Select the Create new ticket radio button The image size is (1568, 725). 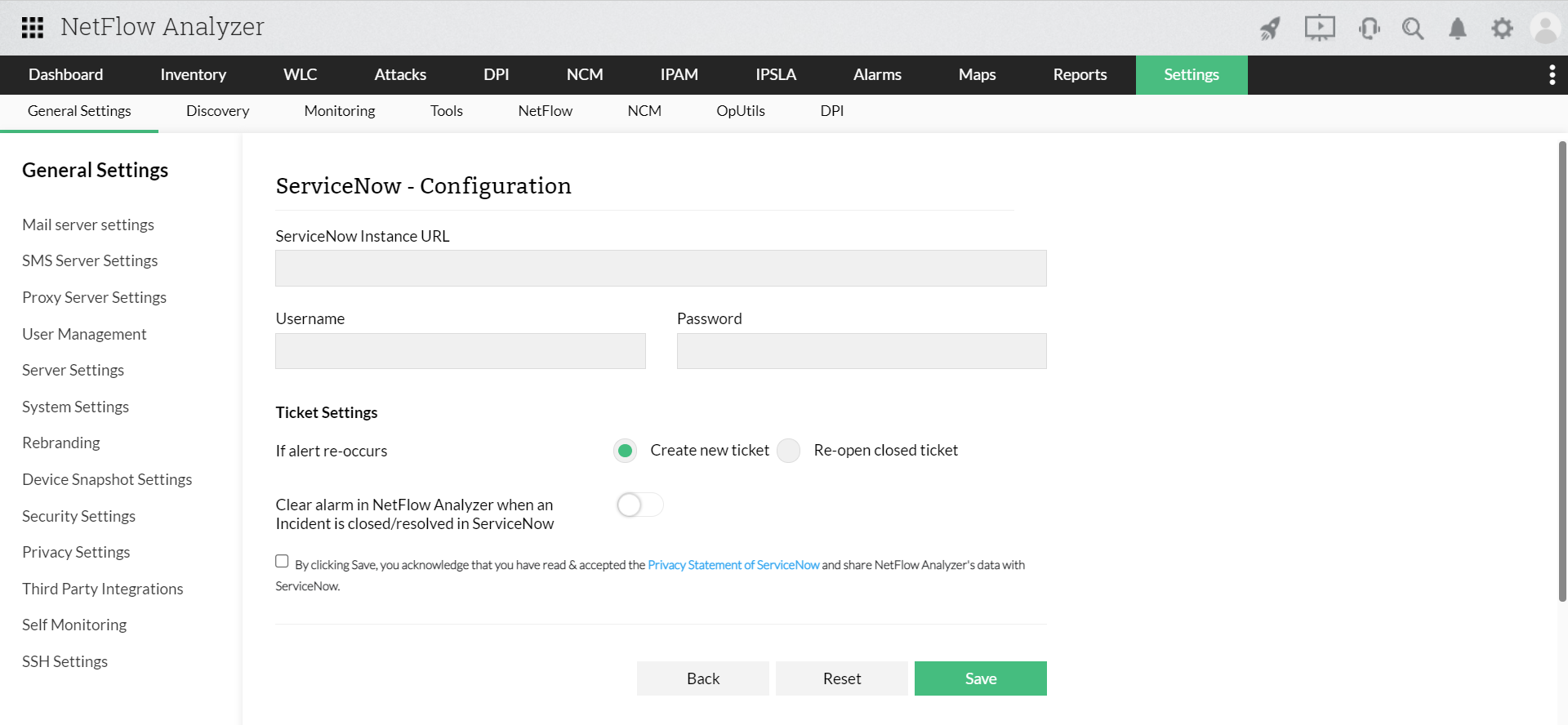point(626,451)
